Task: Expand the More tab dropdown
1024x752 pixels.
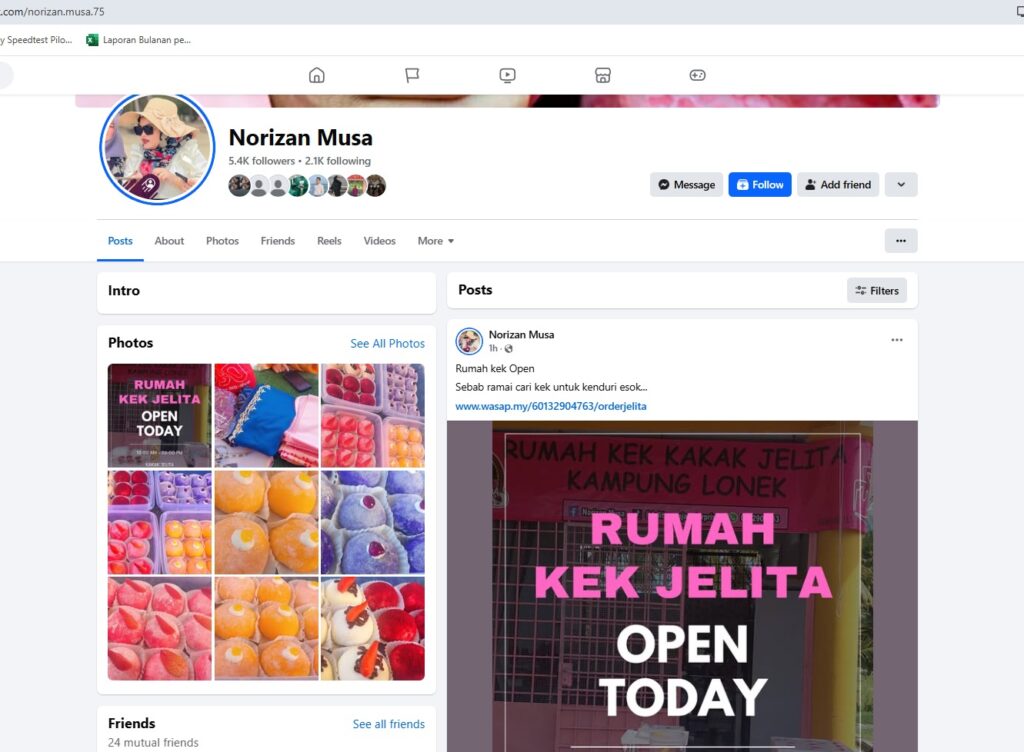Action: 436,241
